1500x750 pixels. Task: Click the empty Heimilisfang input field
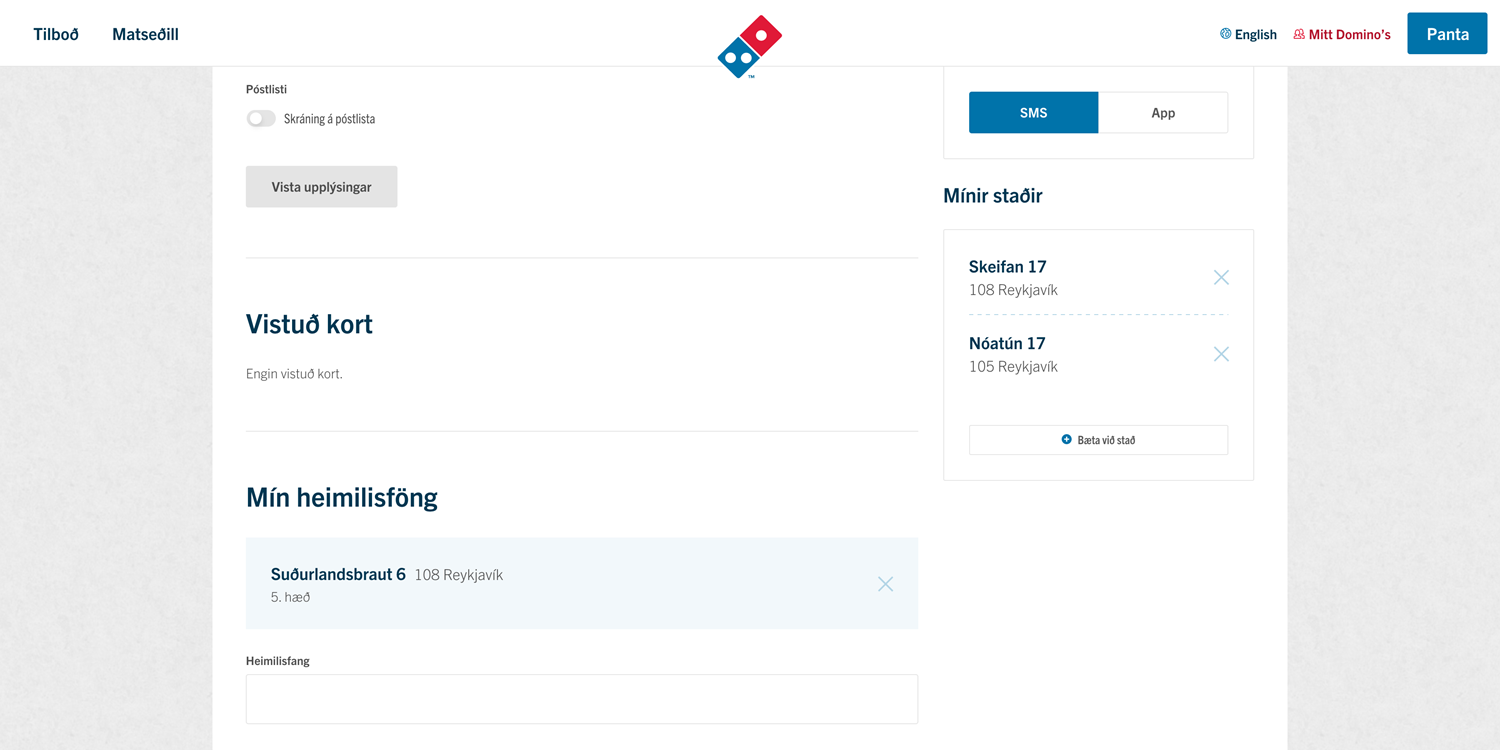point(581,698)
